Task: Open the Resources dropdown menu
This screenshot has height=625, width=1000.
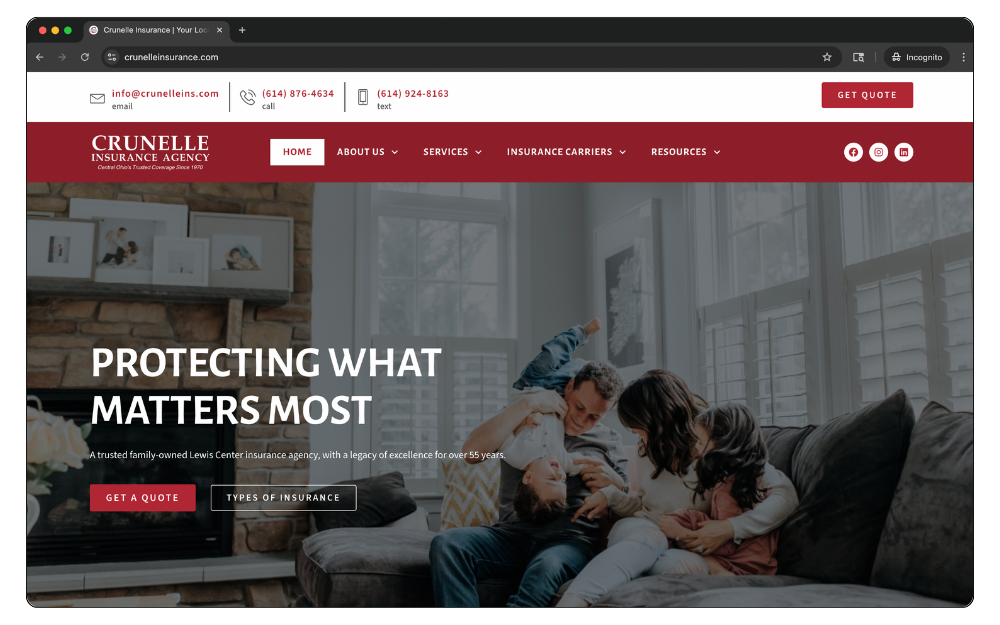Action: pos(686,152)
